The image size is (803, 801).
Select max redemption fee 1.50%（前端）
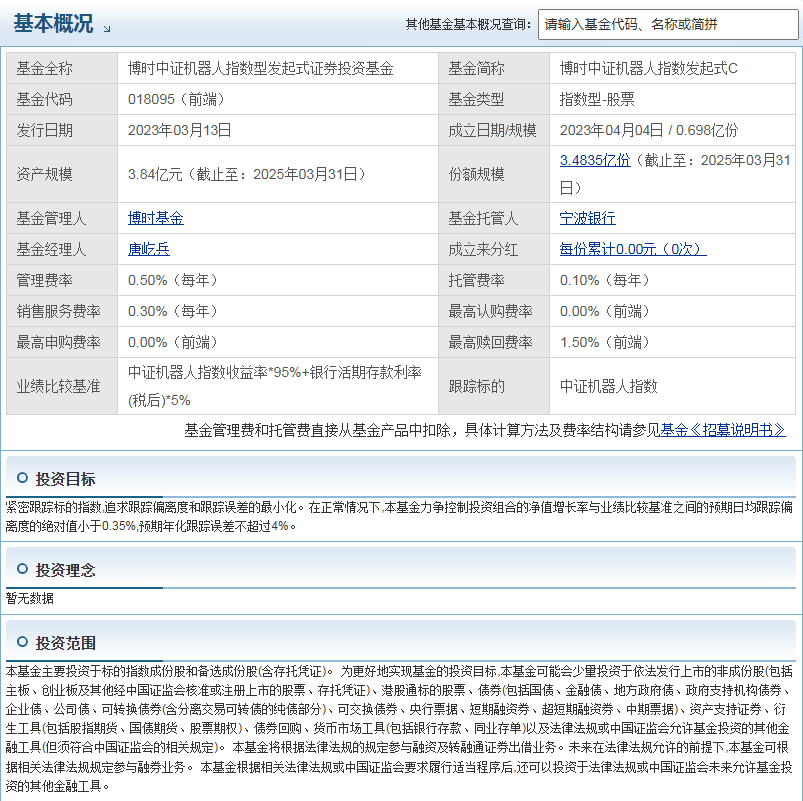605,342
